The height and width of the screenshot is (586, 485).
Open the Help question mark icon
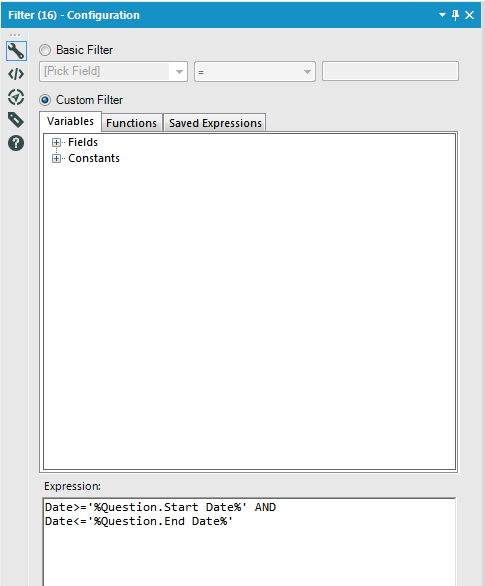tap(16, 143)
